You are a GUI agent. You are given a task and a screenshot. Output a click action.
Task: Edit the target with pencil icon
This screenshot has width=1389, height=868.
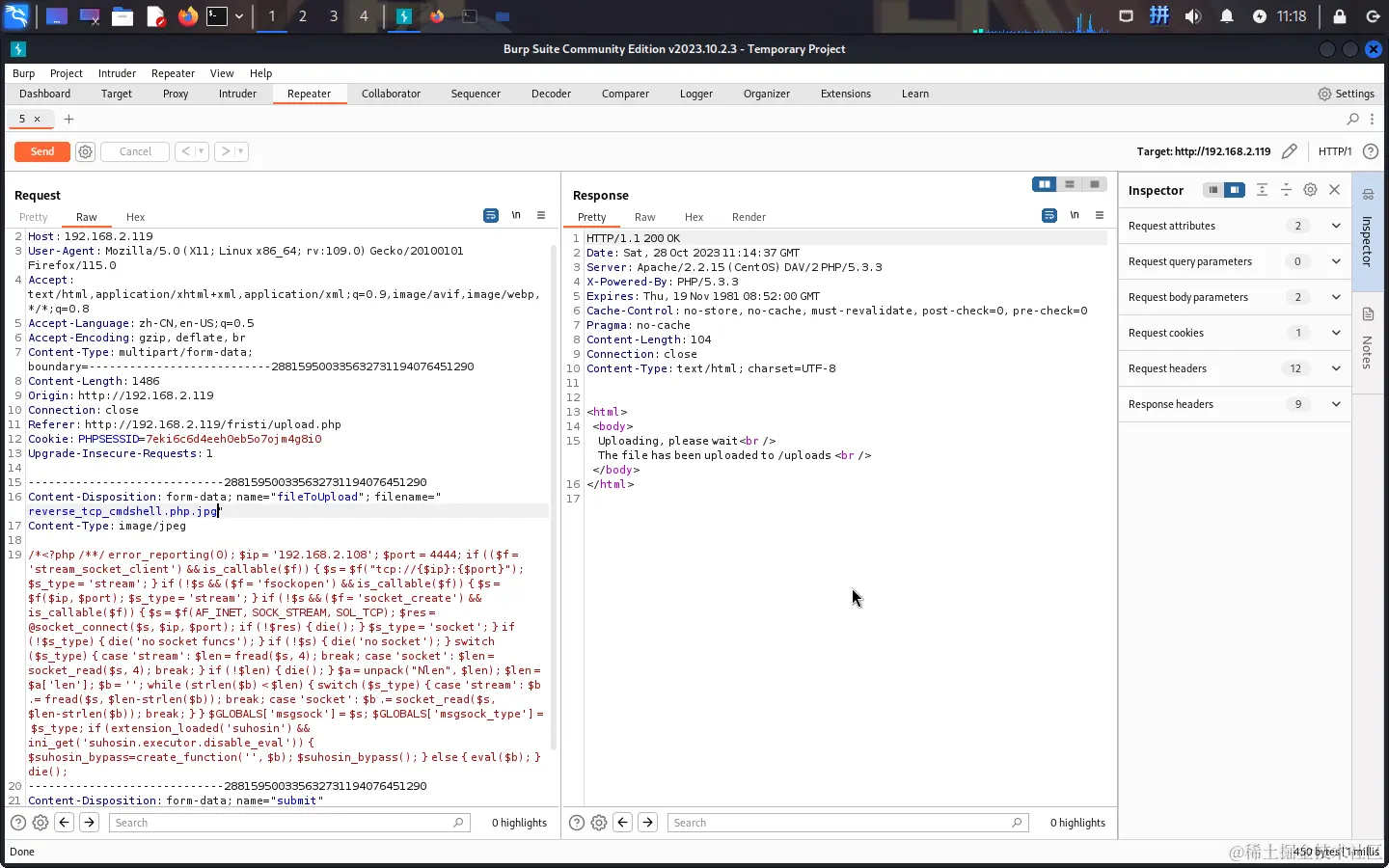tap(1289, 151)
